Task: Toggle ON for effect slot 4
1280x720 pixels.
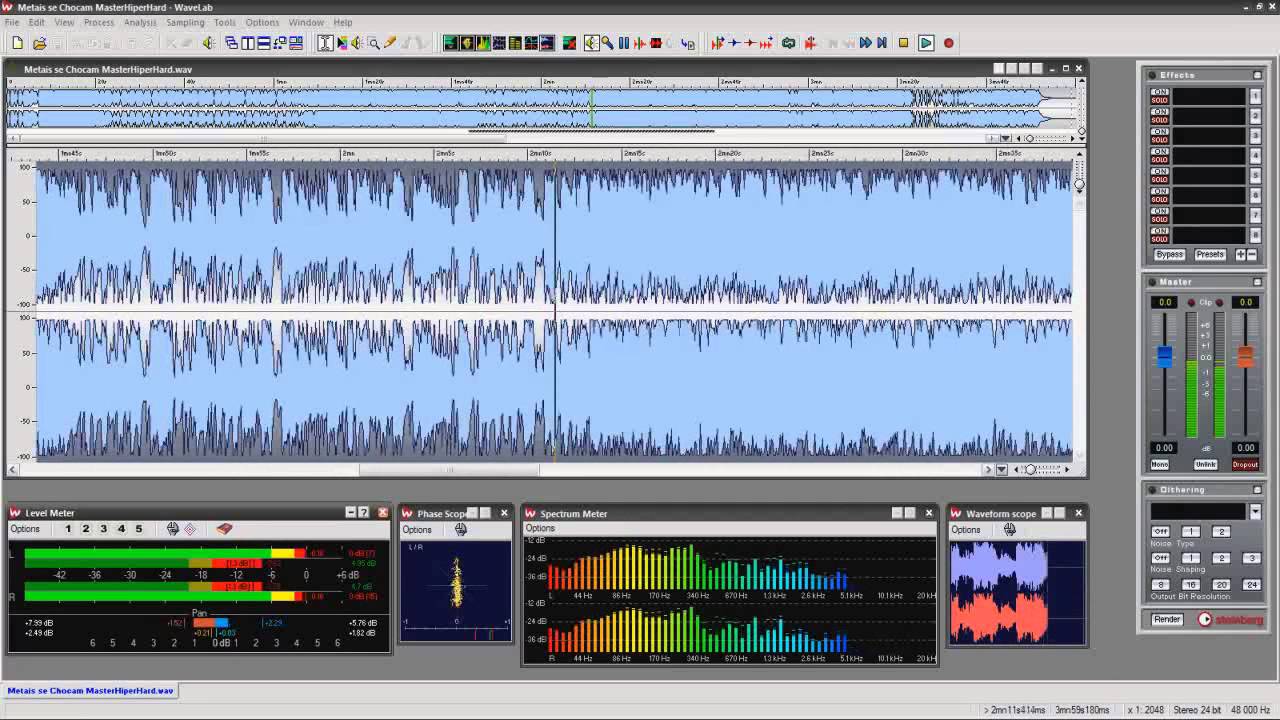Action: click(x=1160, y=152)
